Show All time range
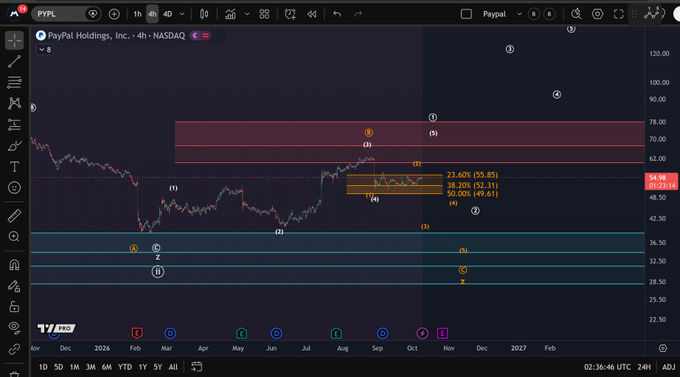Image resolution: width=680 pixels, height=377 pixels. (173, 367)
